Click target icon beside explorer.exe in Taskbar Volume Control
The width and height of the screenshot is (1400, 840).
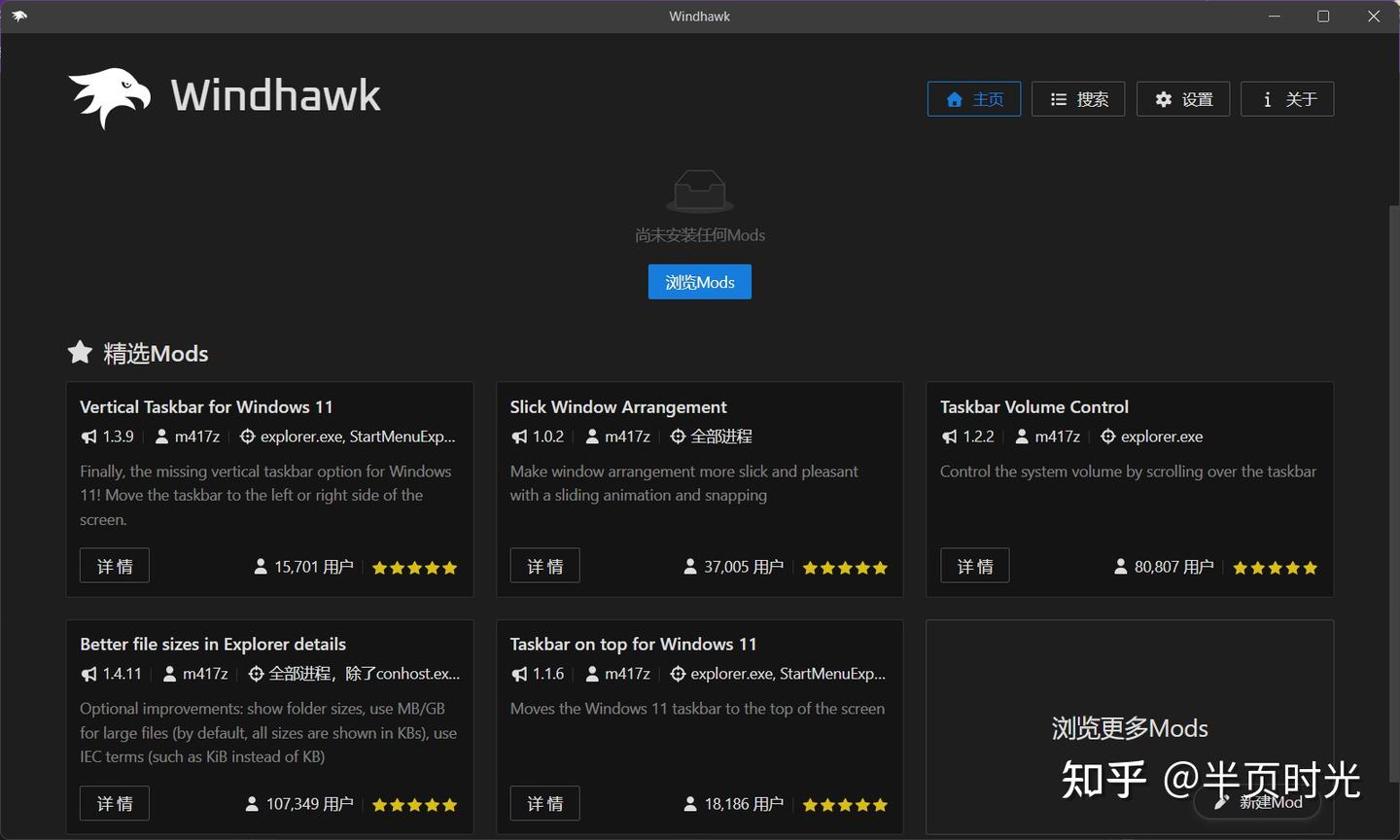click(1107, 437)
